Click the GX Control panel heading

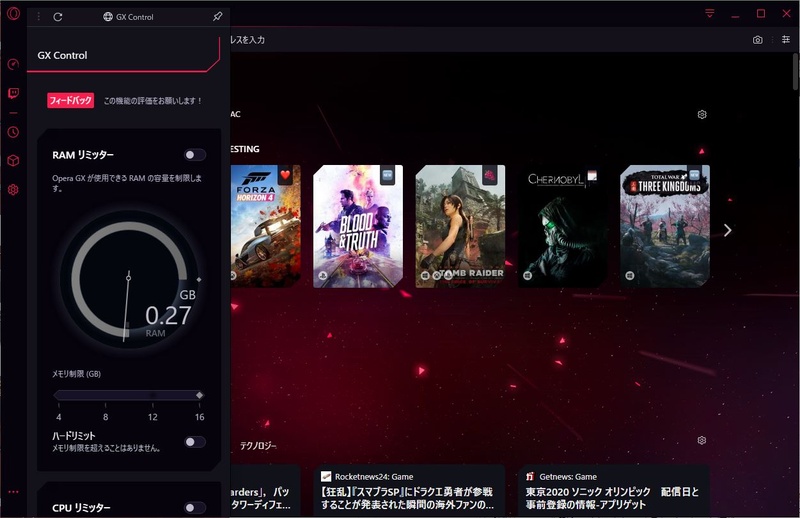tap(62, 55)
